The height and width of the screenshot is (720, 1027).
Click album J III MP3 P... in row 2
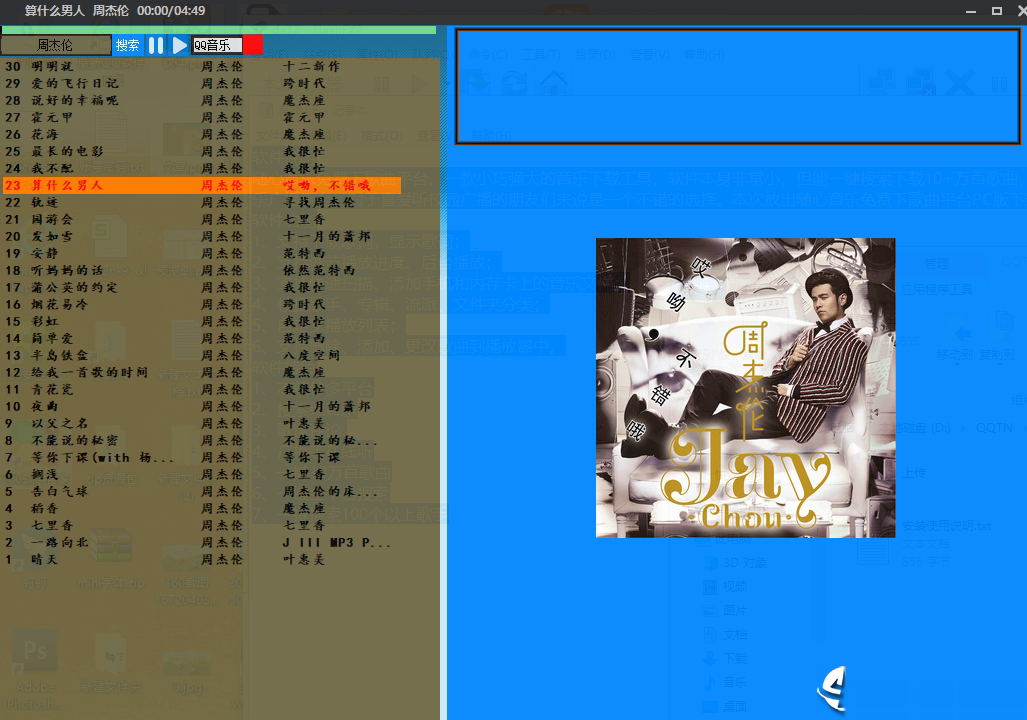(x=337, y=542)
